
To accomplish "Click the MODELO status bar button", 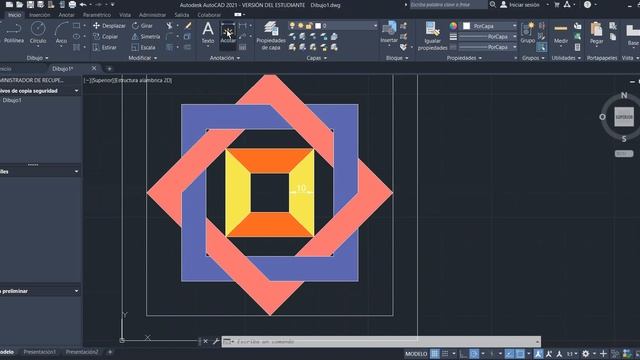I will click(416, 353).
